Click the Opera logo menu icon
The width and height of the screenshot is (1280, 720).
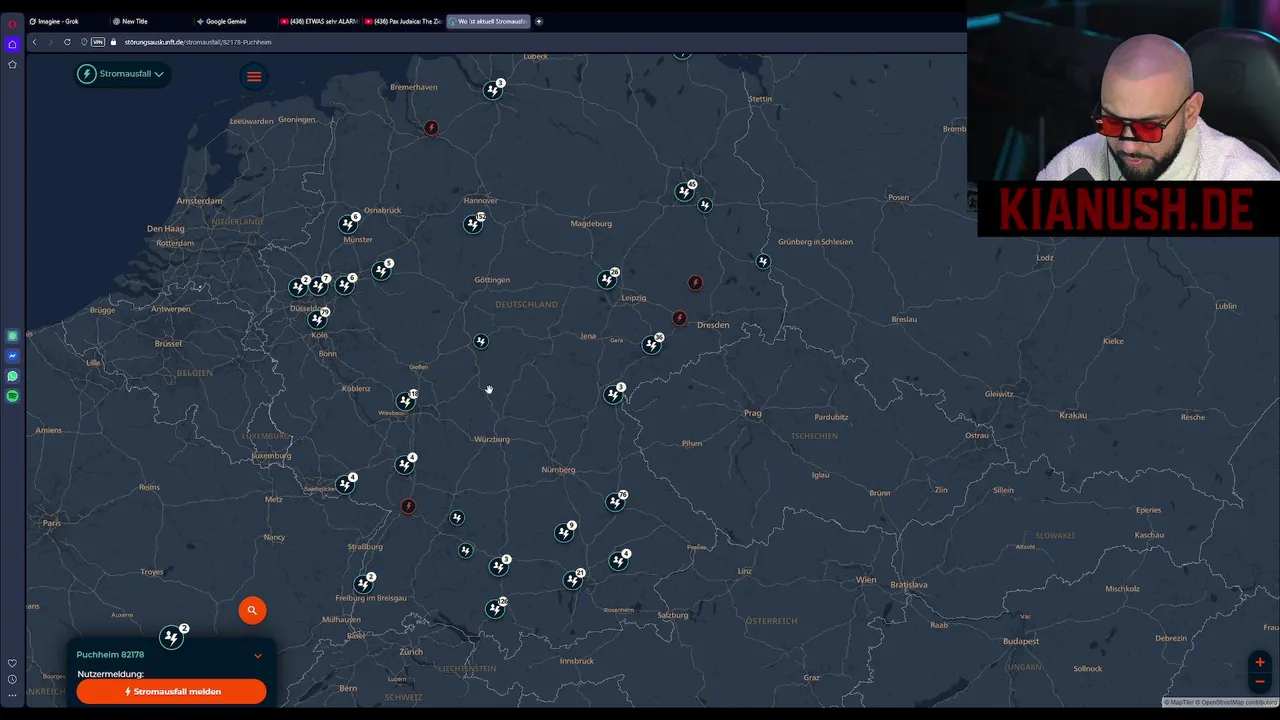coord(12,23)
